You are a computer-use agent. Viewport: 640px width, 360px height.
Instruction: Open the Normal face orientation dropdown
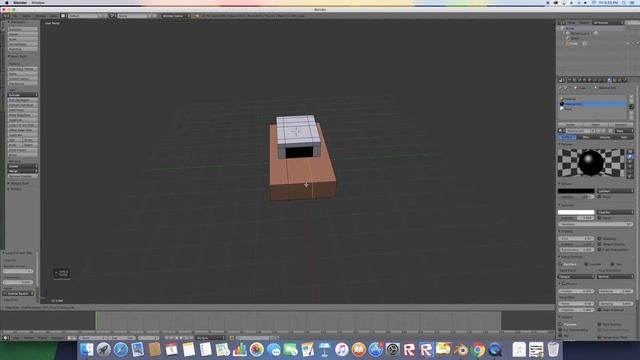click(x=615, y=277)
